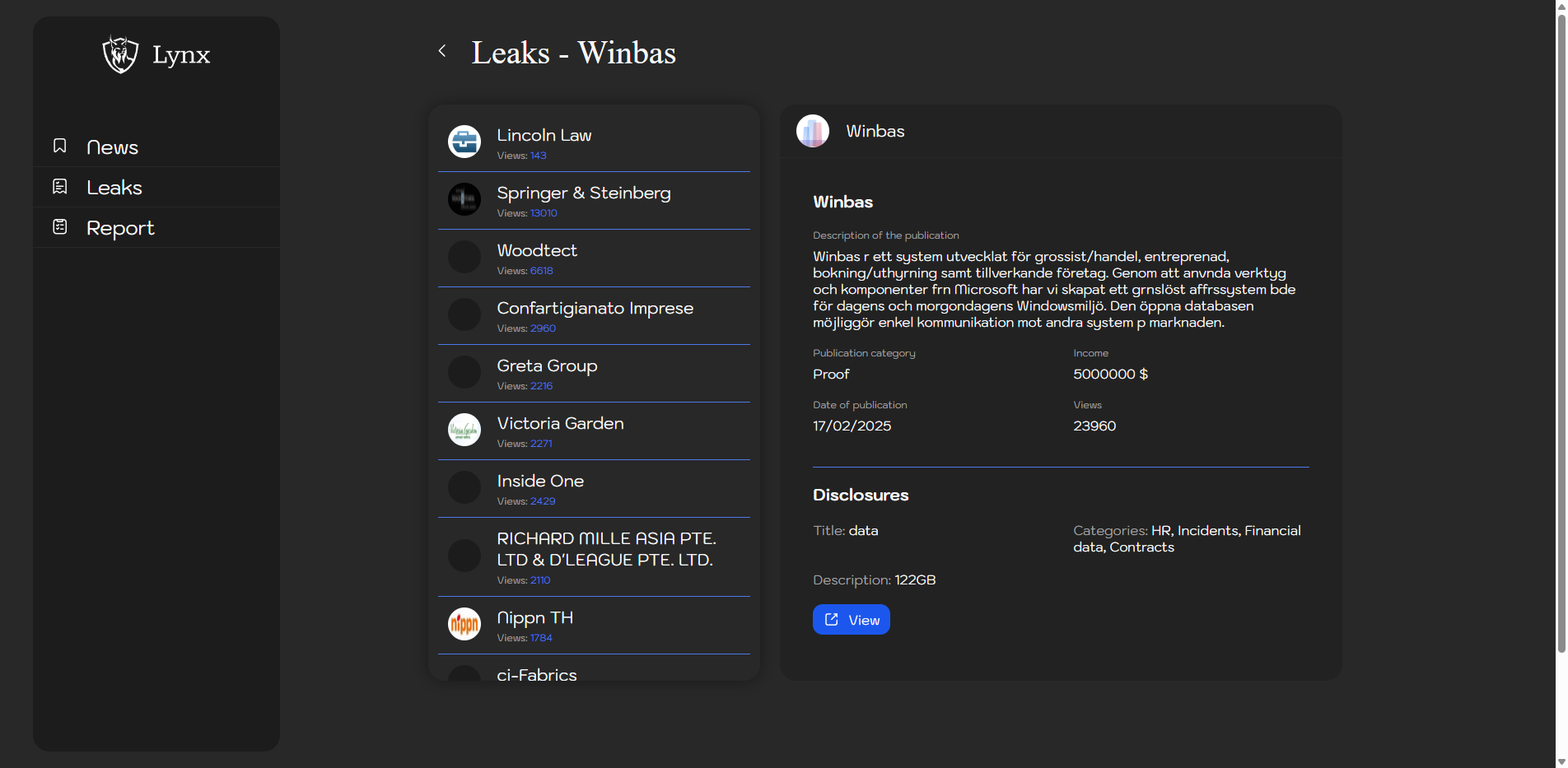Open the Leaks menu item
Viewport: 1568px width, 768px height.
pos(114,188)
